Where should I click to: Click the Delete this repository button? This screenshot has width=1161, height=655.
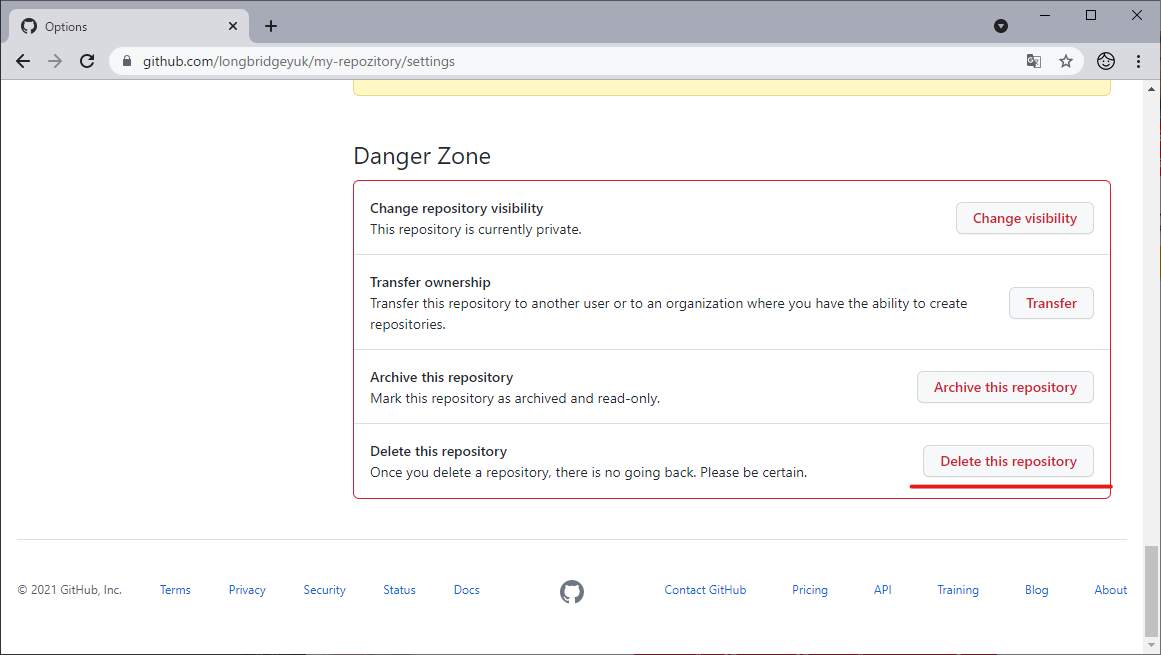coord(1008,461)
